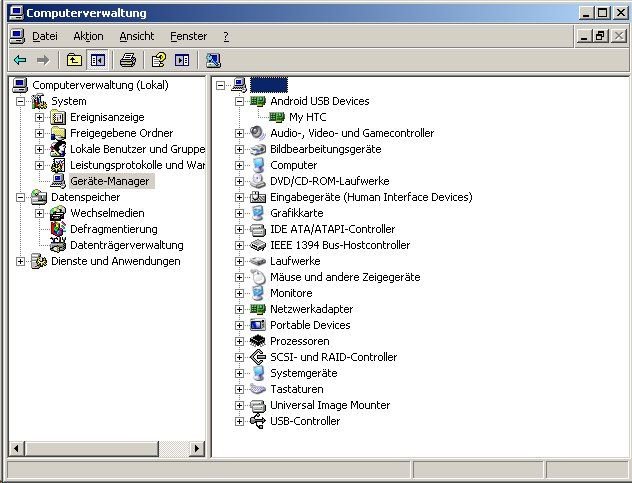Click left pane scrollbar right arrow
Screen dimensions: 632x483
(x=197, y=448)
